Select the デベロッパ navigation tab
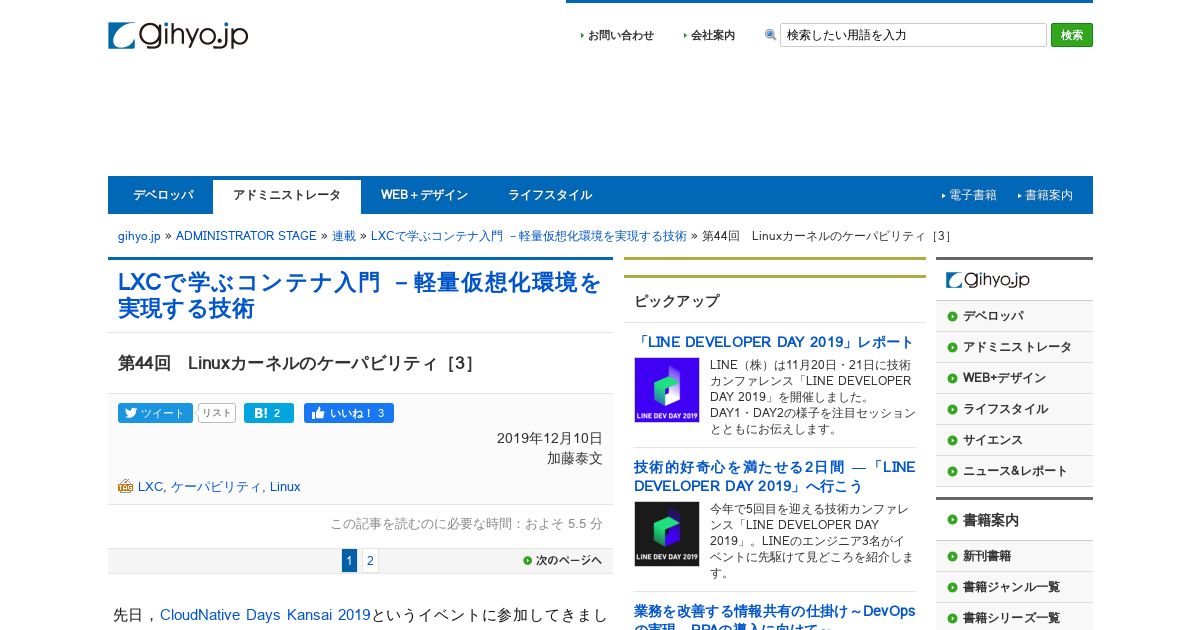This screenshot has width=1200, height=630. (163, 195)
